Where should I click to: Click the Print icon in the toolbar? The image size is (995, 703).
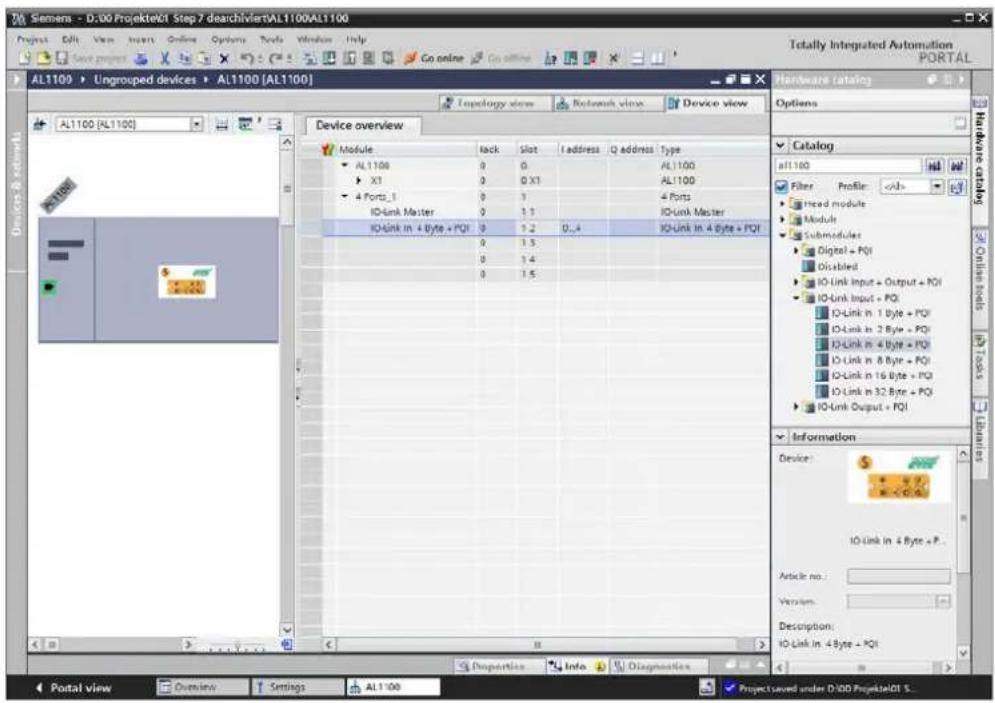[x=142, y=58]
